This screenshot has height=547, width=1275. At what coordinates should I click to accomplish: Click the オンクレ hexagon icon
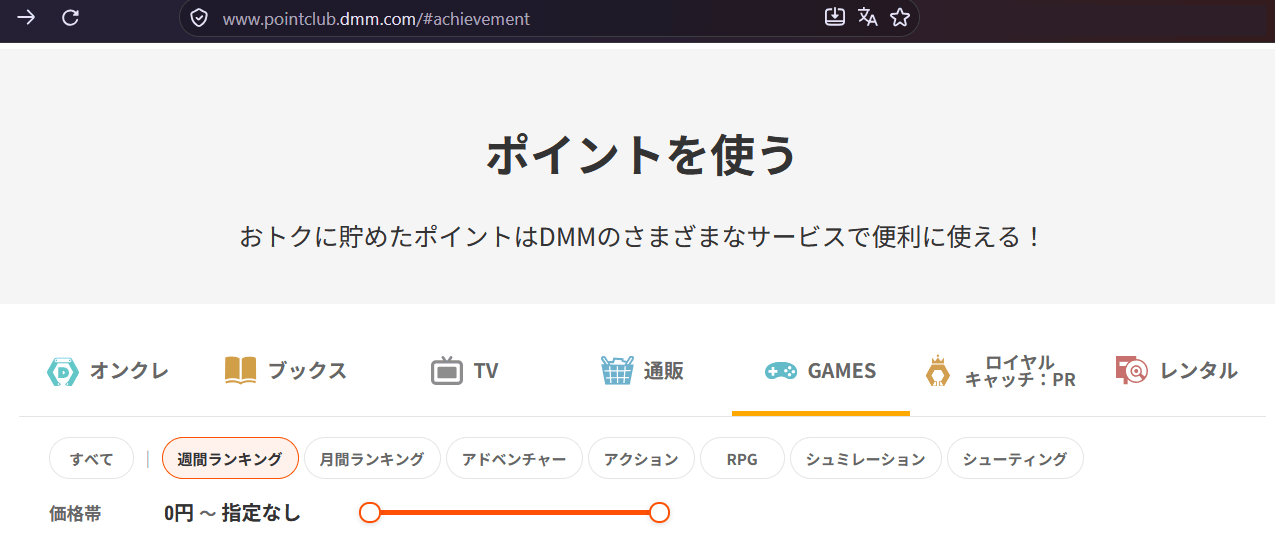point(63,371)
